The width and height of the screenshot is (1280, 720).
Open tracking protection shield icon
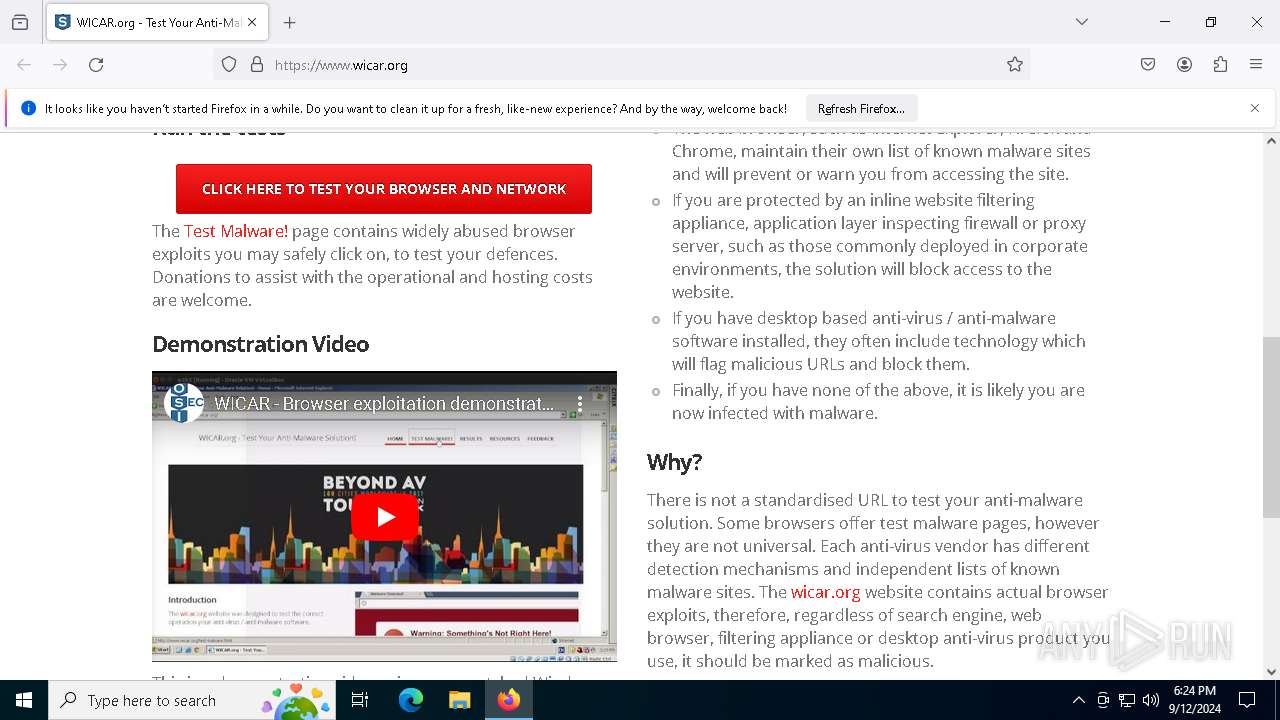[x=229, y=65]
